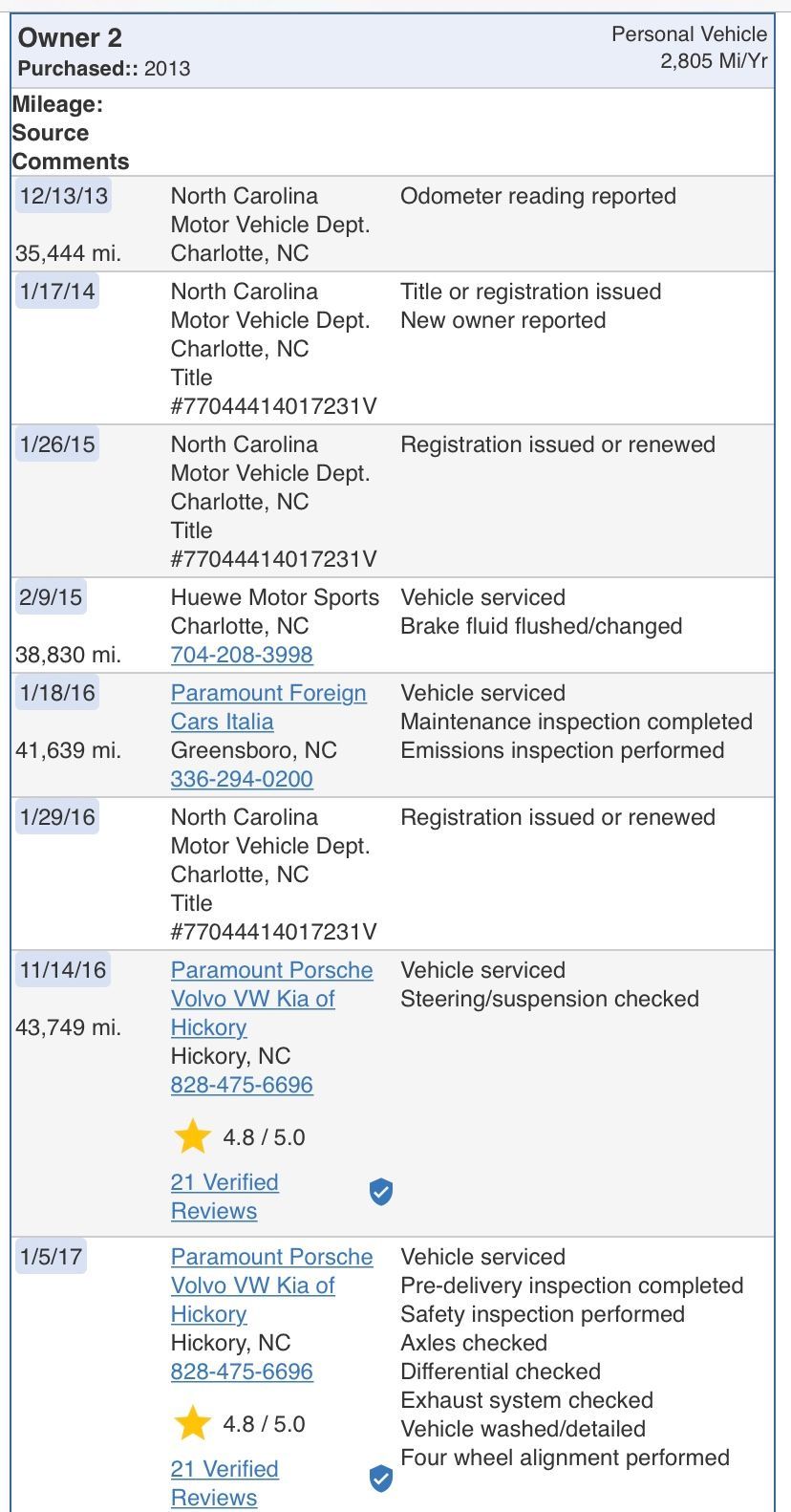Viewport: 791px width, 1512px height.
Task: Open 21 Verified Reviews in the 1/5/17 entry
Action: 224,1482
